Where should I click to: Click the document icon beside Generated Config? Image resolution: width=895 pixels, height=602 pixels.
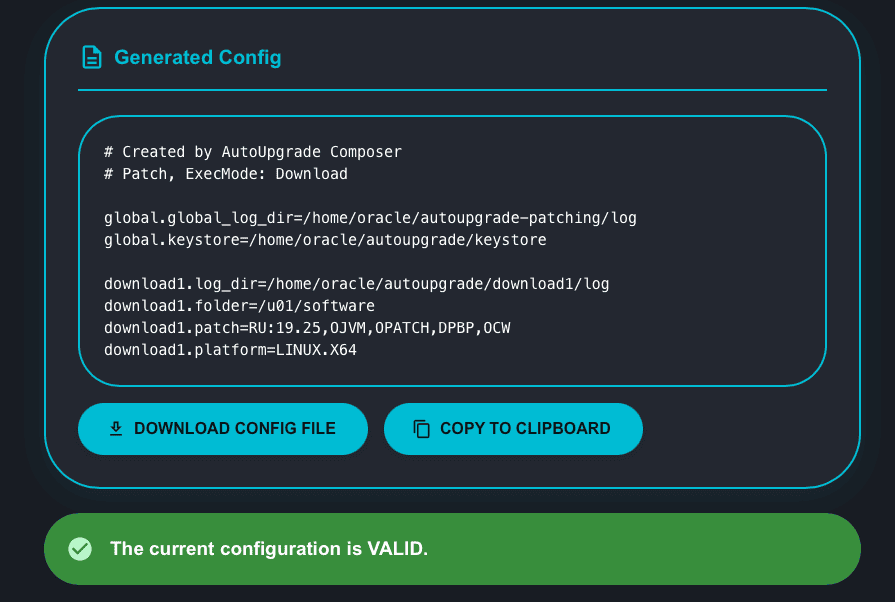91,57
